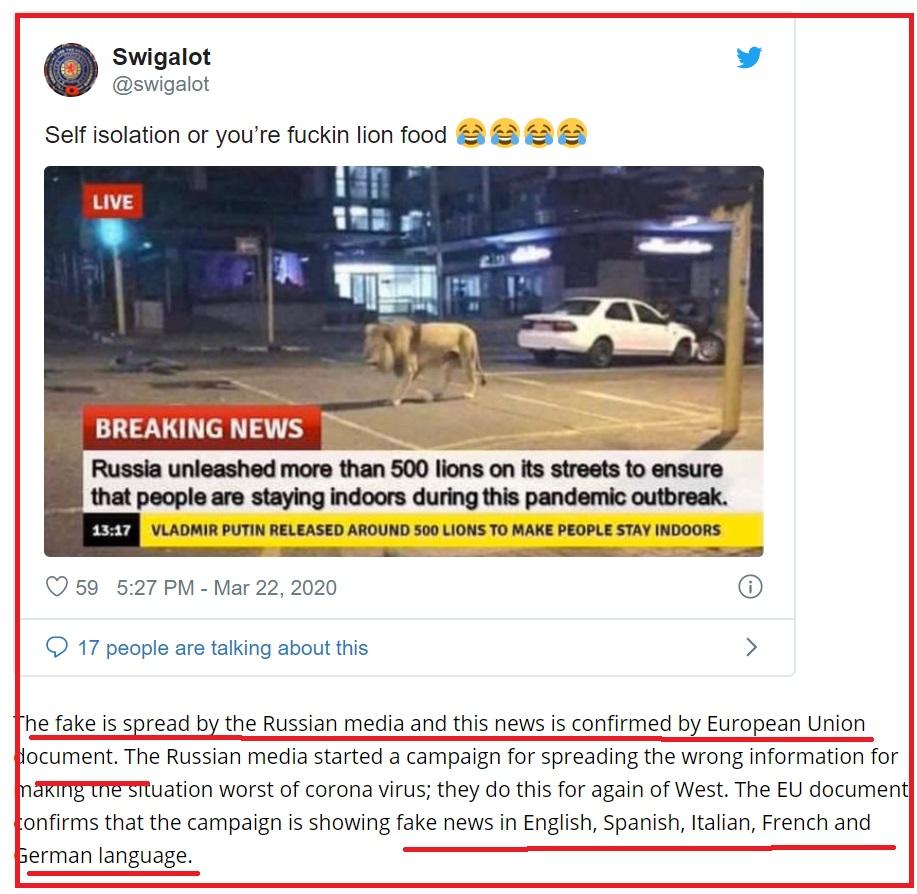Open the lion walking in the street photo
The image size is (917, 894).
pyautogui.click(x=404, y=361)
